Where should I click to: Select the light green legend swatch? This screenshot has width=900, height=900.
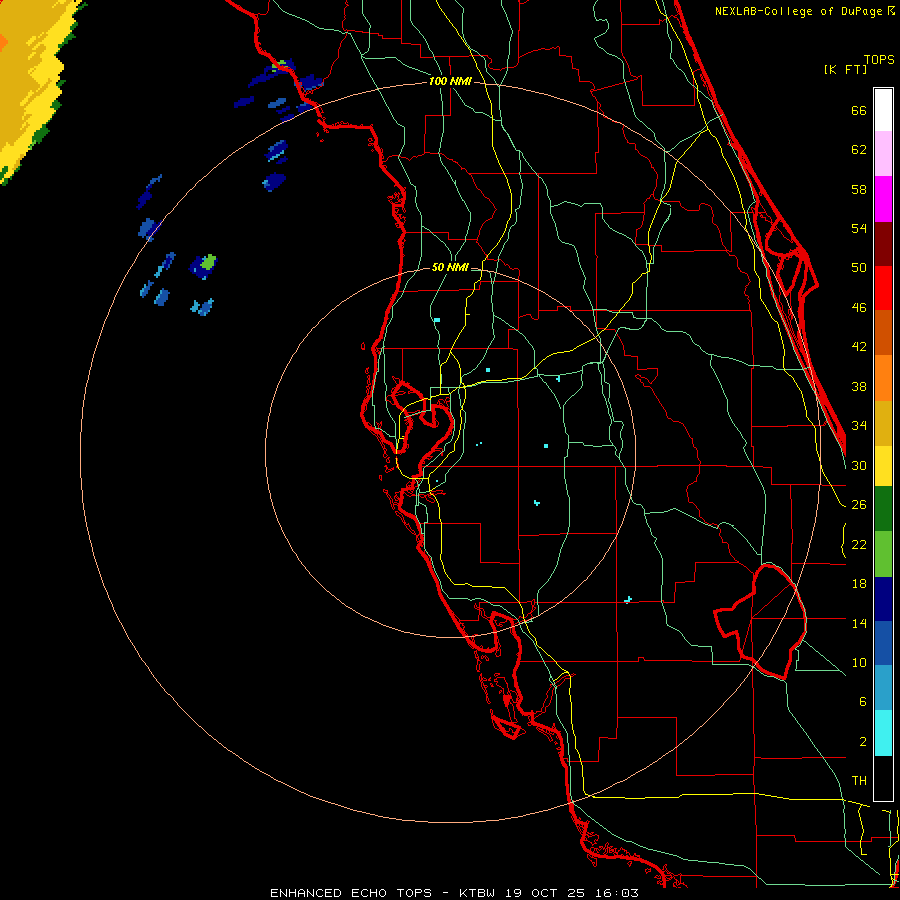point(883,554)
